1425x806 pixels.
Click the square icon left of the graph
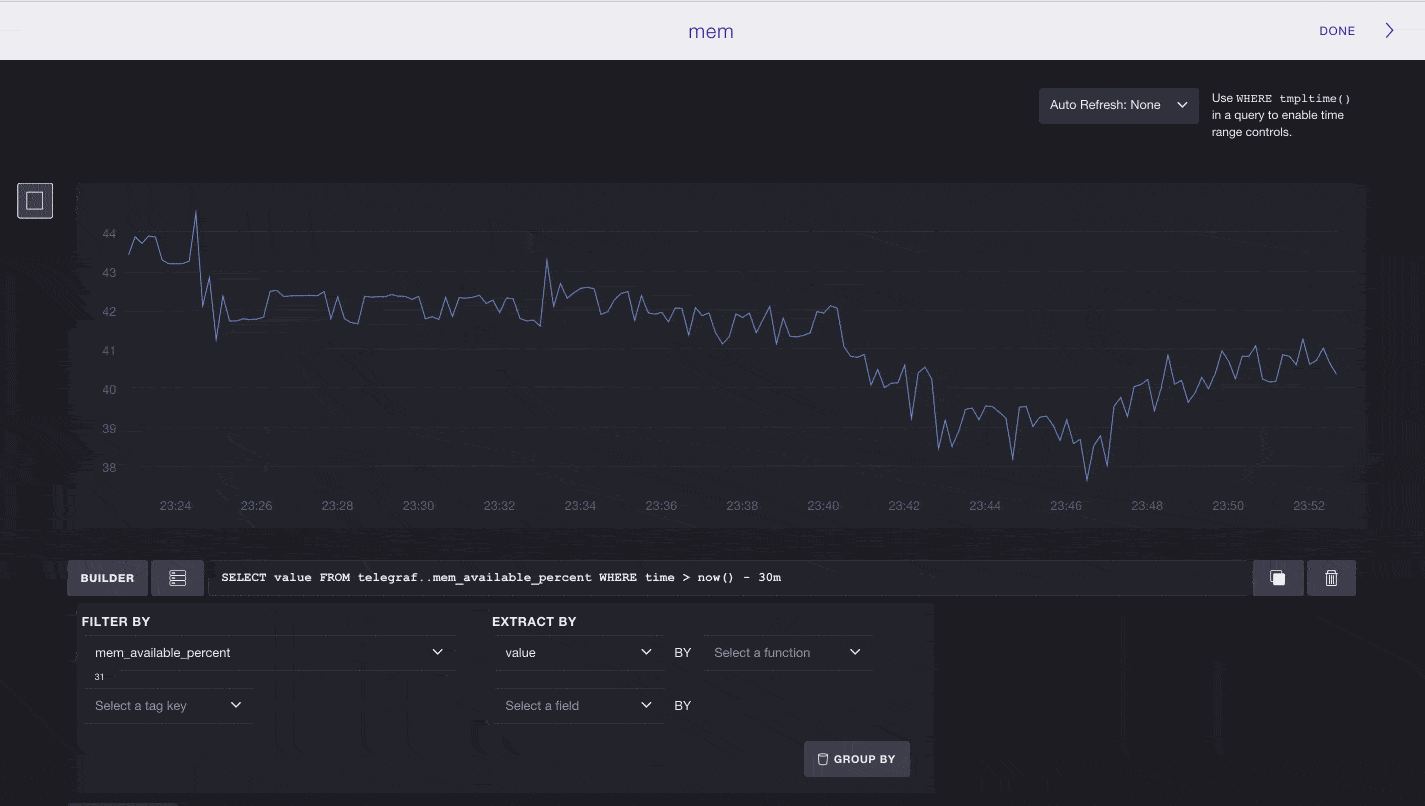tap(35, 201)
